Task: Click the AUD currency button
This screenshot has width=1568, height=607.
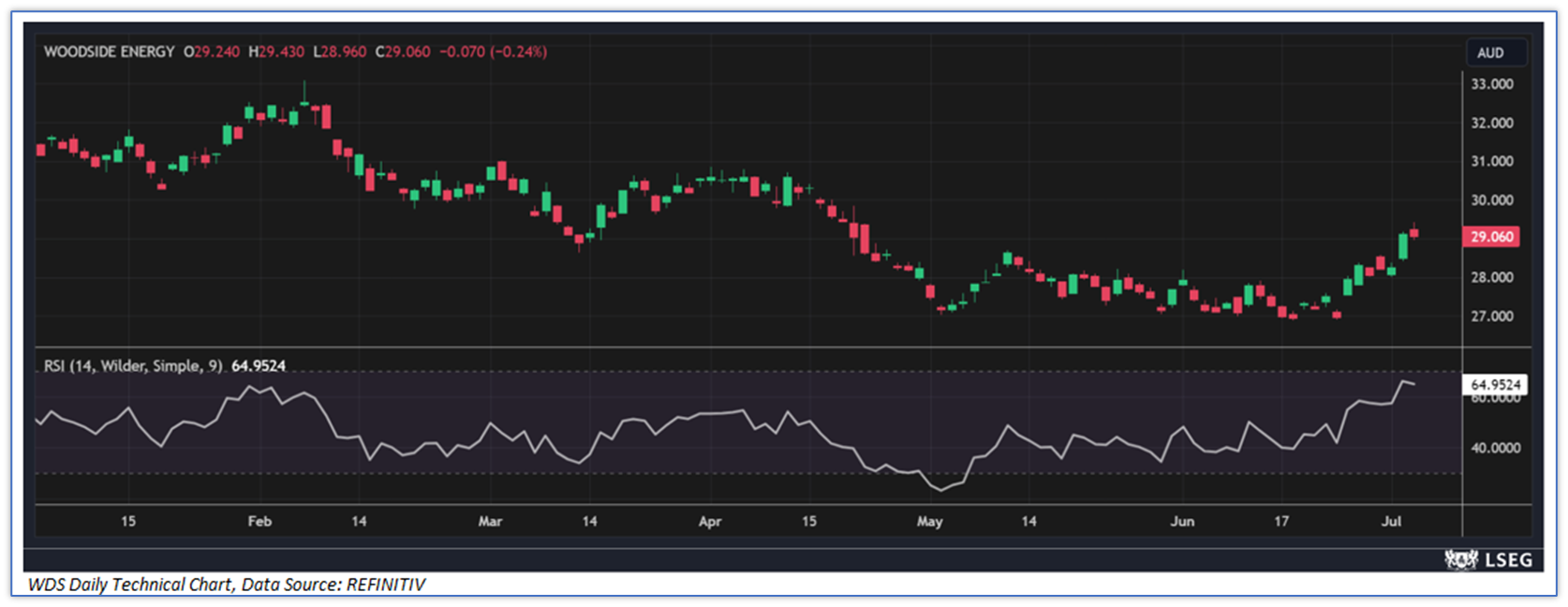Action: 1495,53
